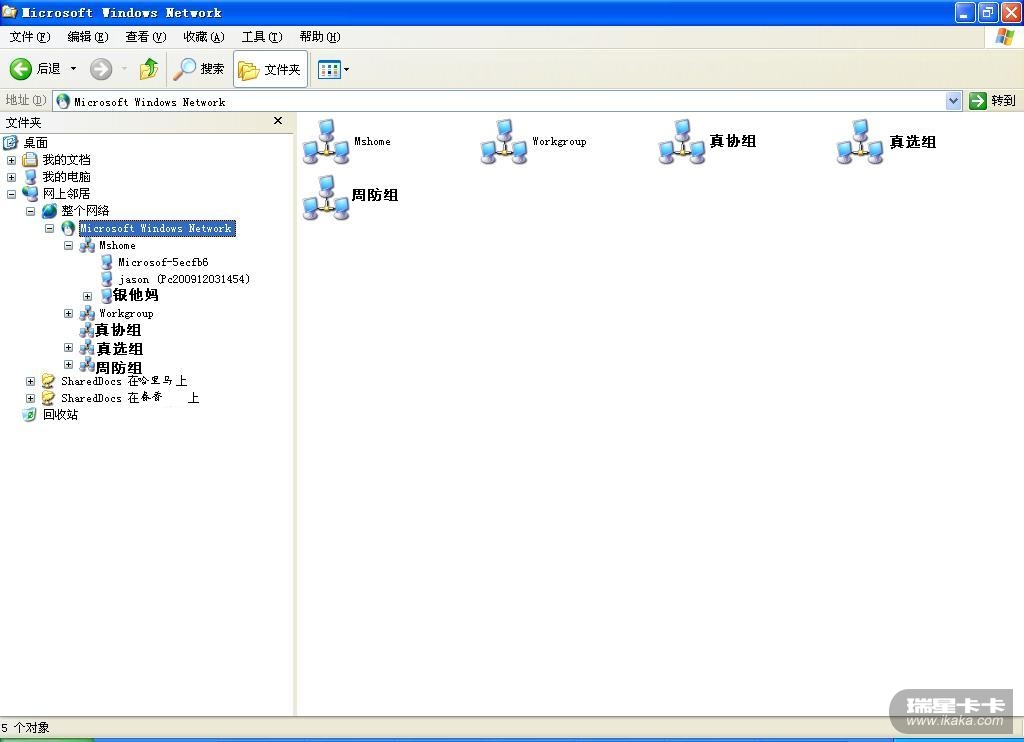Open the Views icon dropdown
Viewport: 1024px width, 742px height.
332,69
